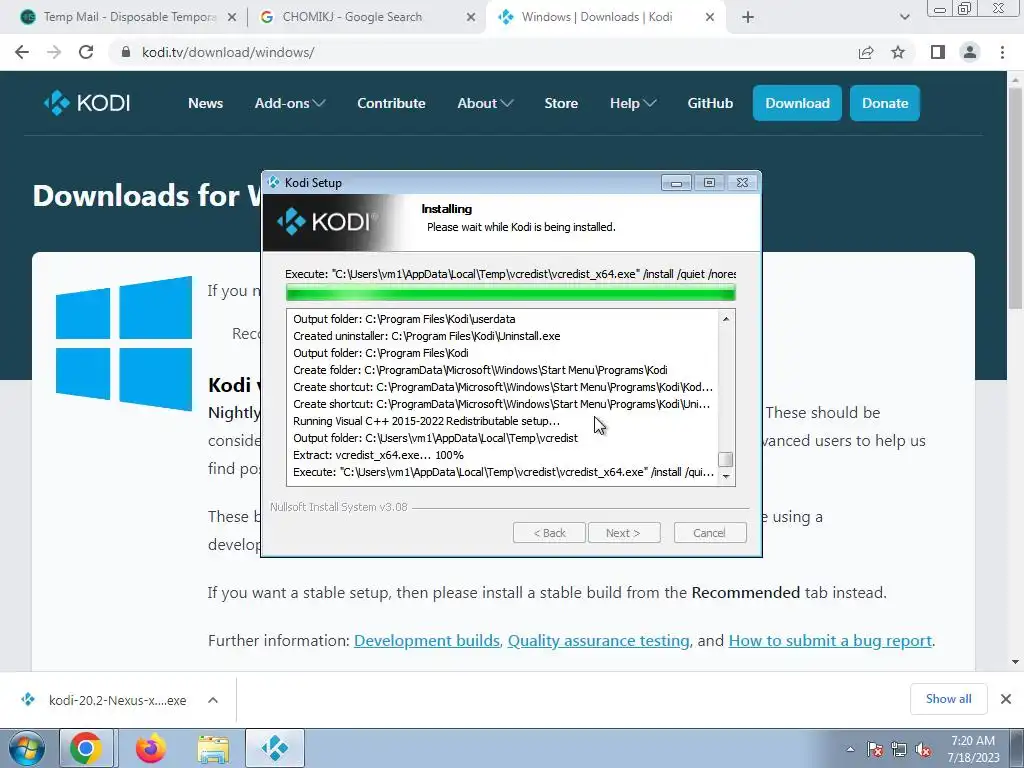
Task: Click the Kodi logo in website header
Action: click(x=87, y=103)
